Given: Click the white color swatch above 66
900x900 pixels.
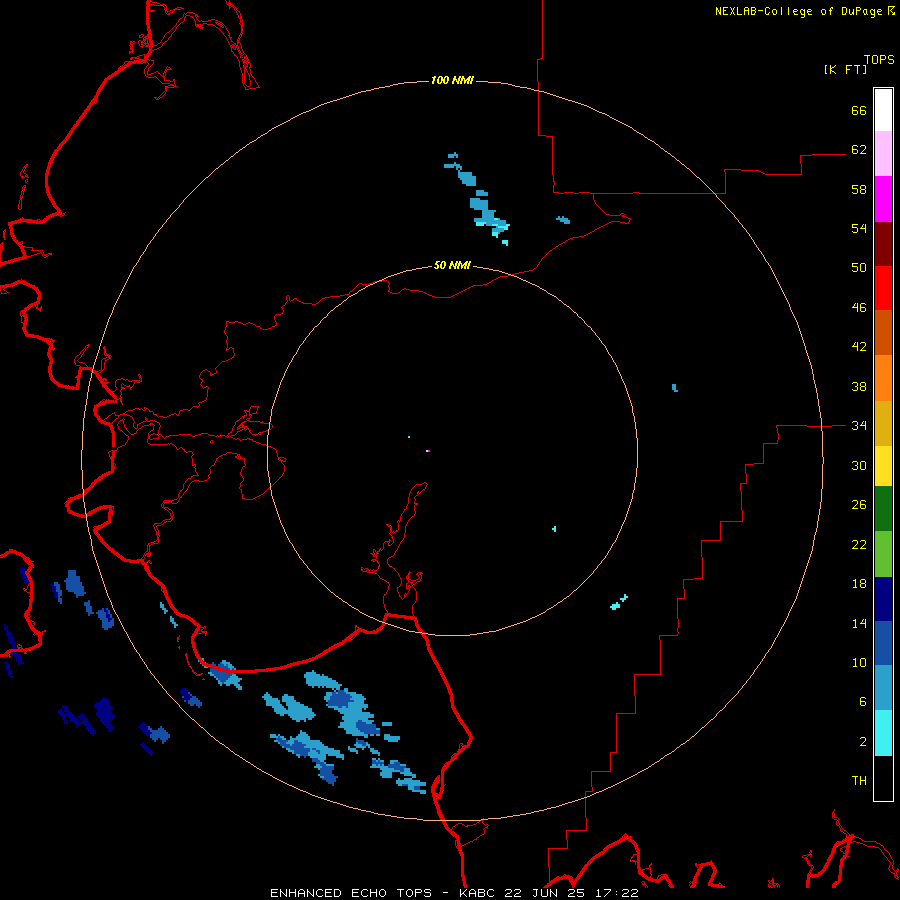Looking at the screenshot, I should click(x=883, y=110).
